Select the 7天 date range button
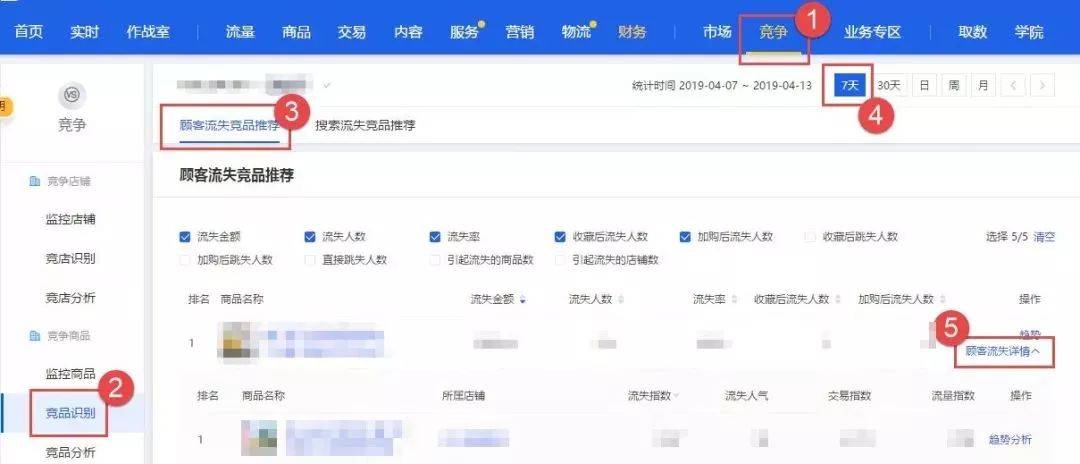The image size is (1080, 464). tap(850, 85)
